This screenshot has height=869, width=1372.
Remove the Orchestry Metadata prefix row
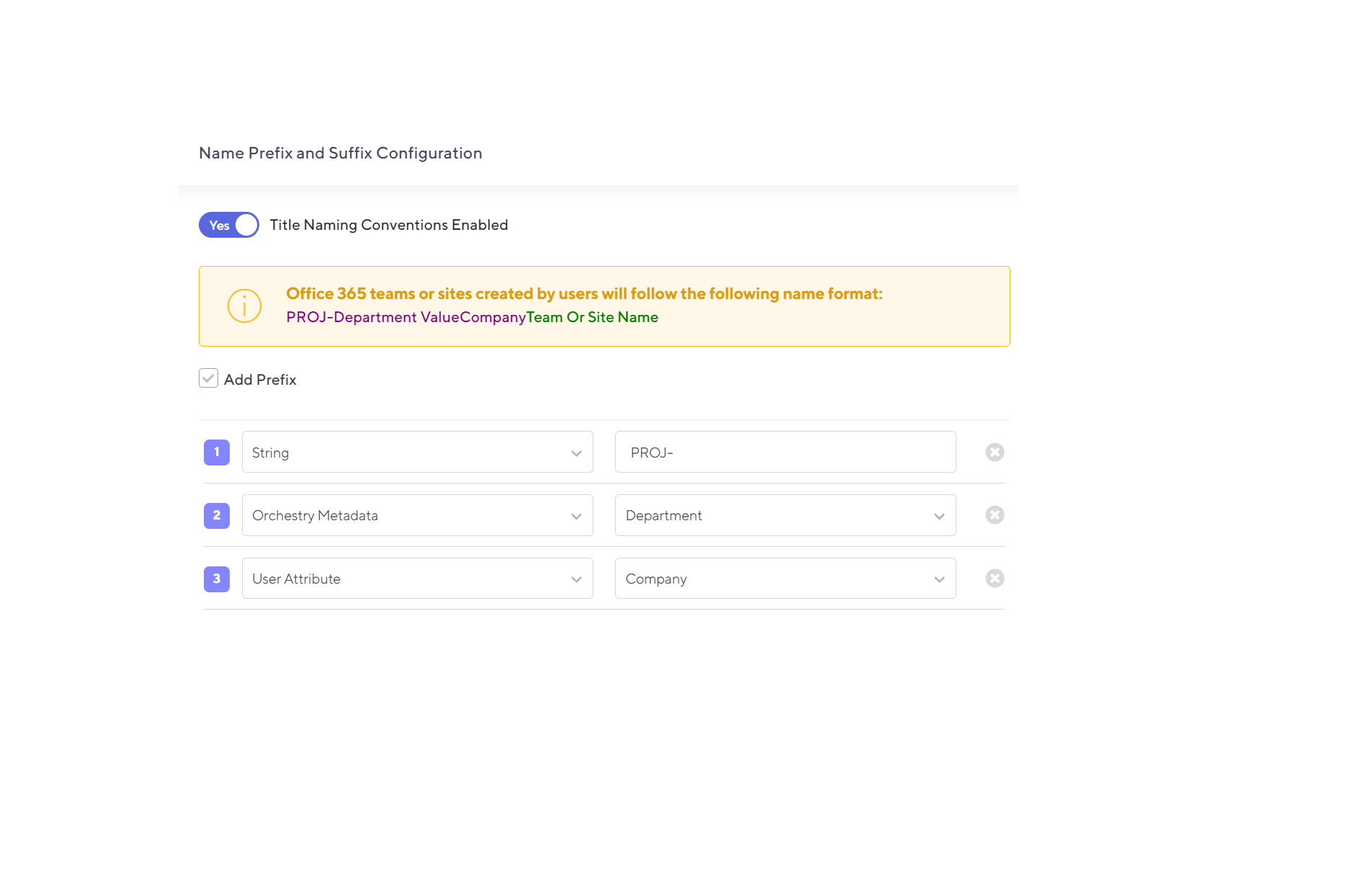(995, 514)
